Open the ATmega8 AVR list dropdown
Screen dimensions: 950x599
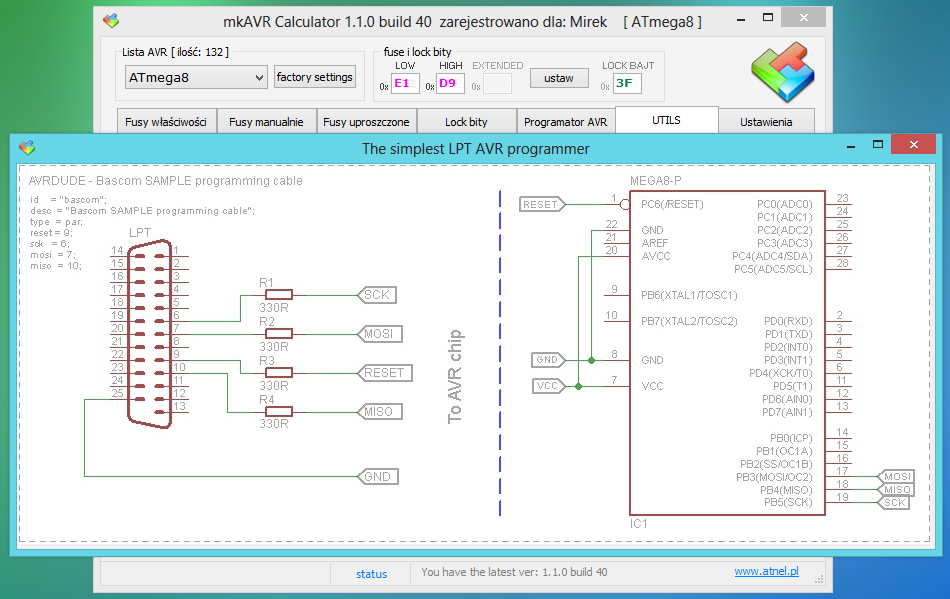[196, 78]
